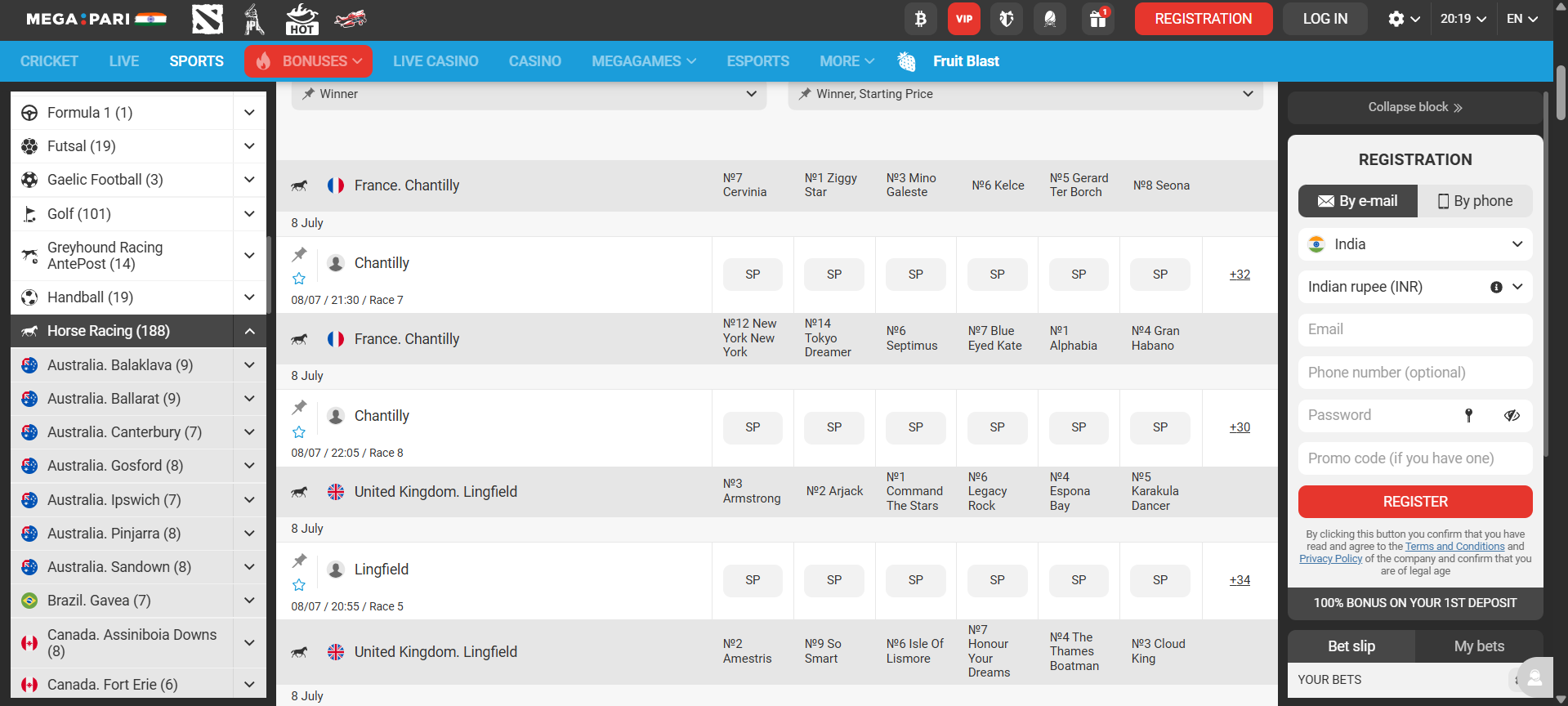Select By e-mail registration option
Screen dimensions: 1568x706
click(1357, 201)
